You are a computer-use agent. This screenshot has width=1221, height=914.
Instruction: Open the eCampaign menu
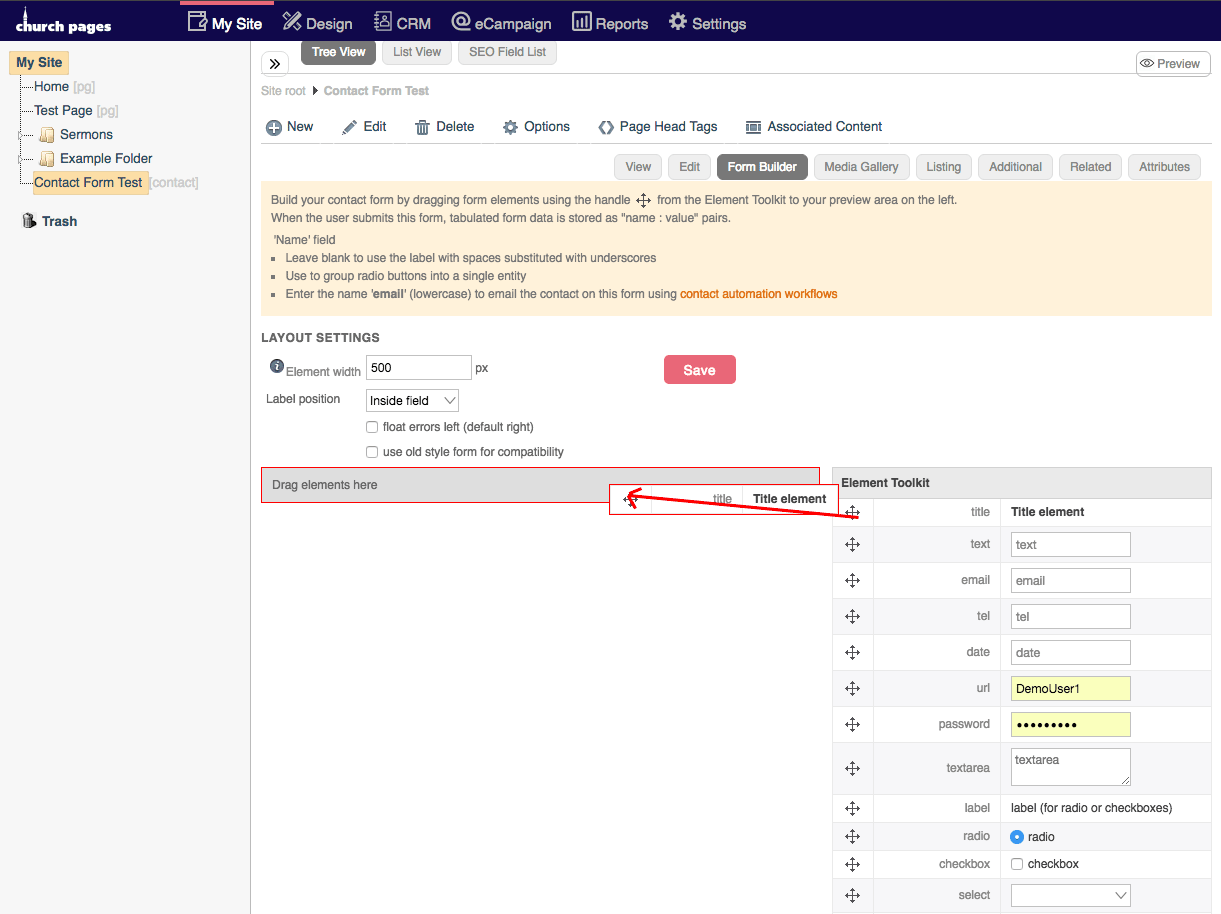click(x=503, y=23)
